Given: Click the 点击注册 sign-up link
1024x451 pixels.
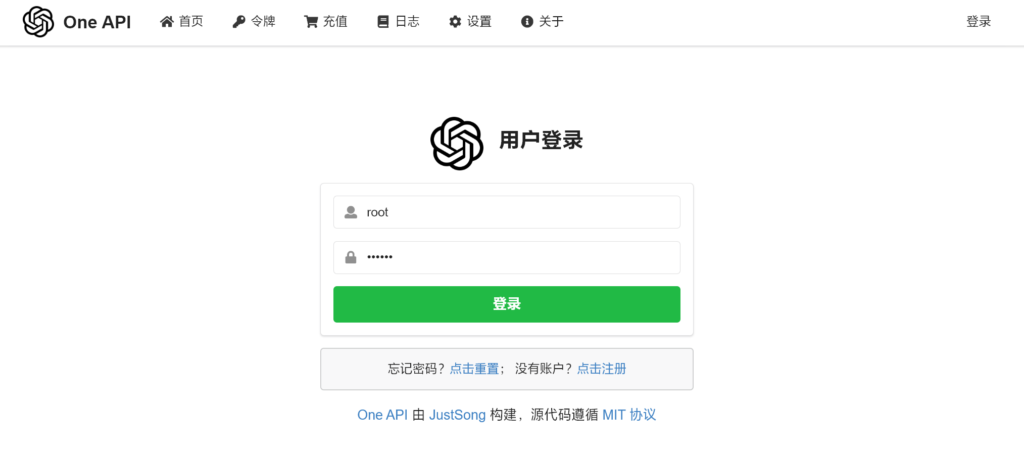Looking at the screenshot, I should pos(601,369).
